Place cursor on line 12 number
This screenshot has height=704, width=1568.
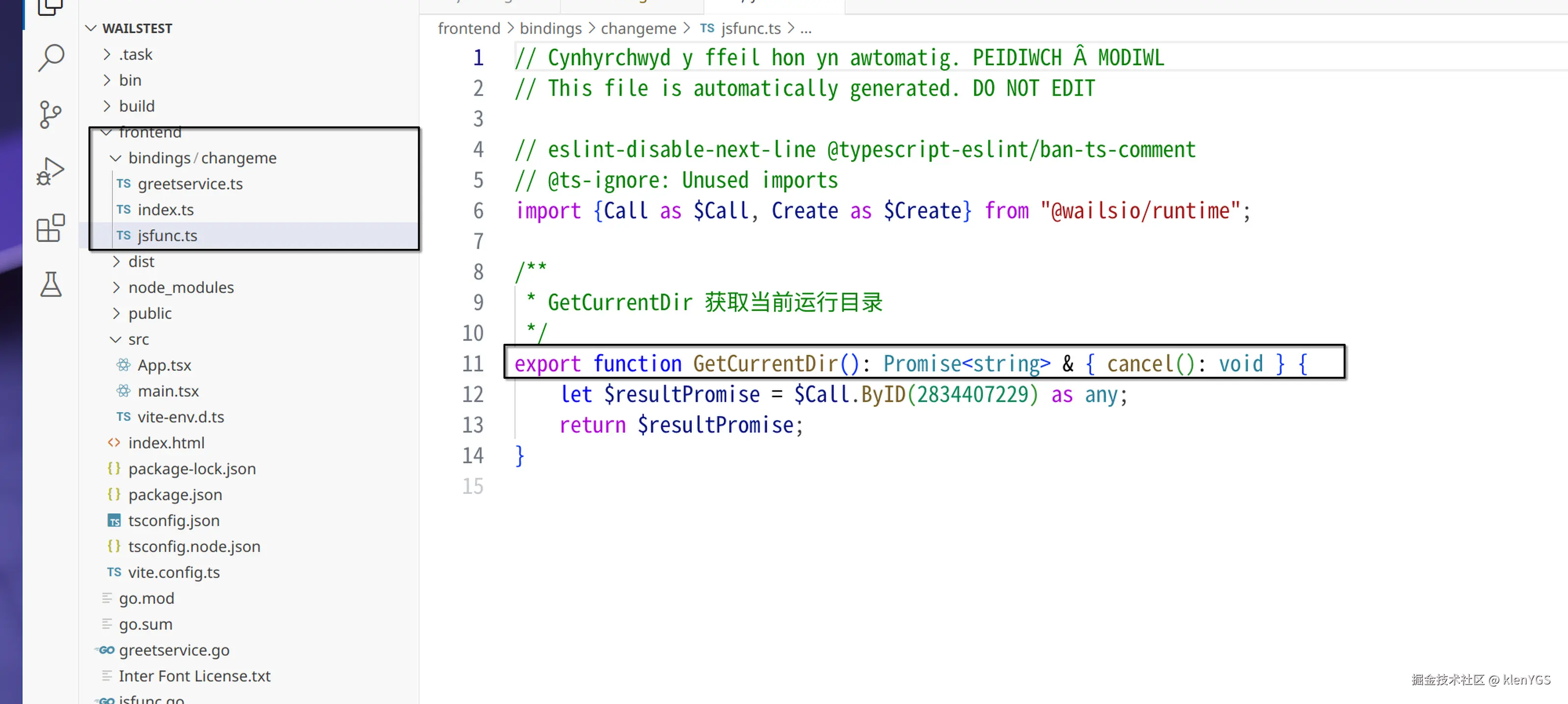click(472, 394)
